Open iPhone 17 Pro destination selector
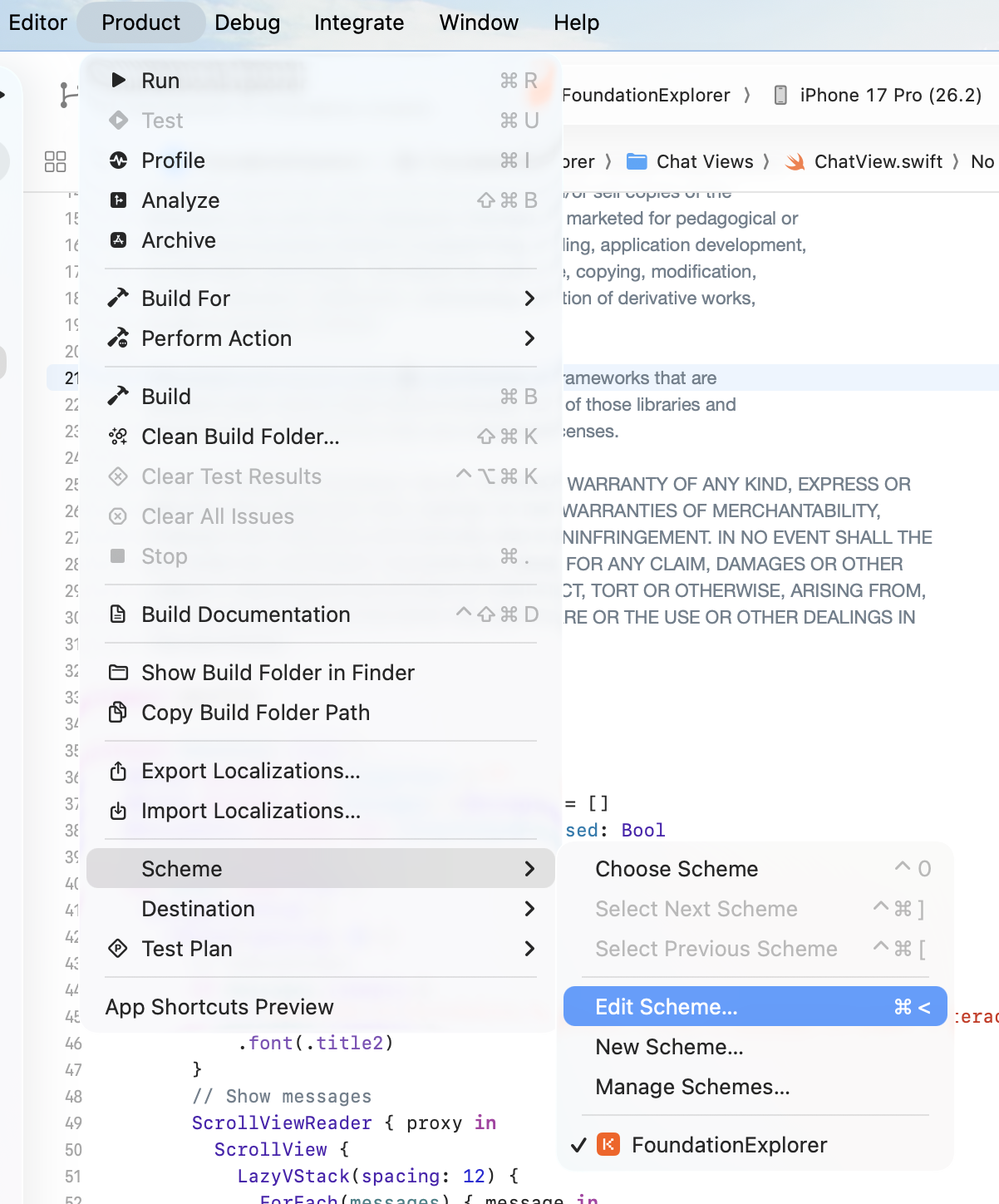 point(878,96)
